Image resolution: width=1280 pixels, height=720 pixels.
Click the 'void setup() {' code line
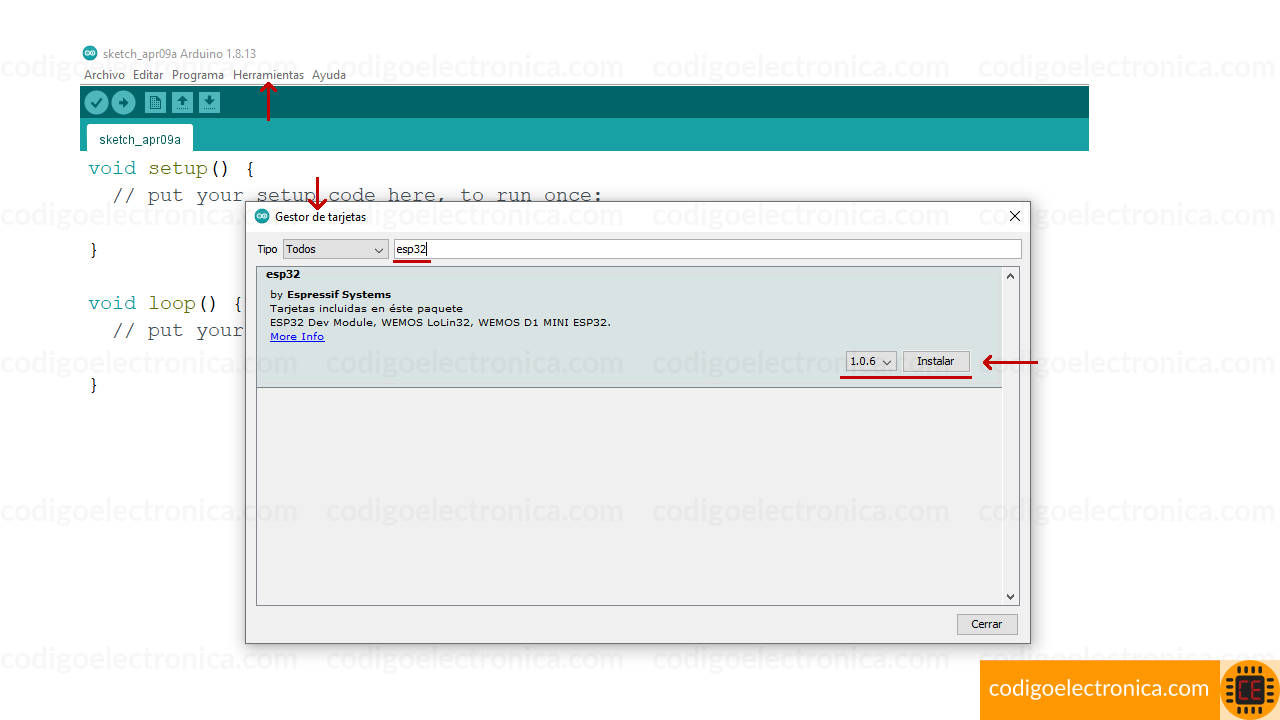pyautogui.click(x=171, y=168)
